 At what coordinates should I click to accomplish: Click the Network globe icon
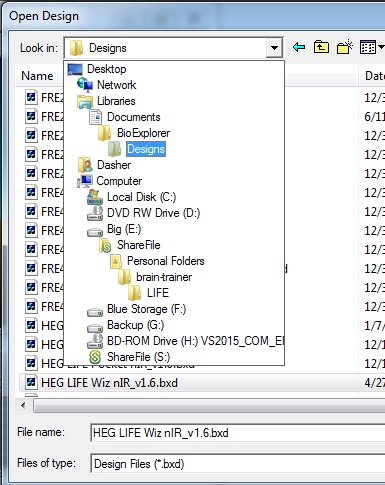click(x=85, y=85)
